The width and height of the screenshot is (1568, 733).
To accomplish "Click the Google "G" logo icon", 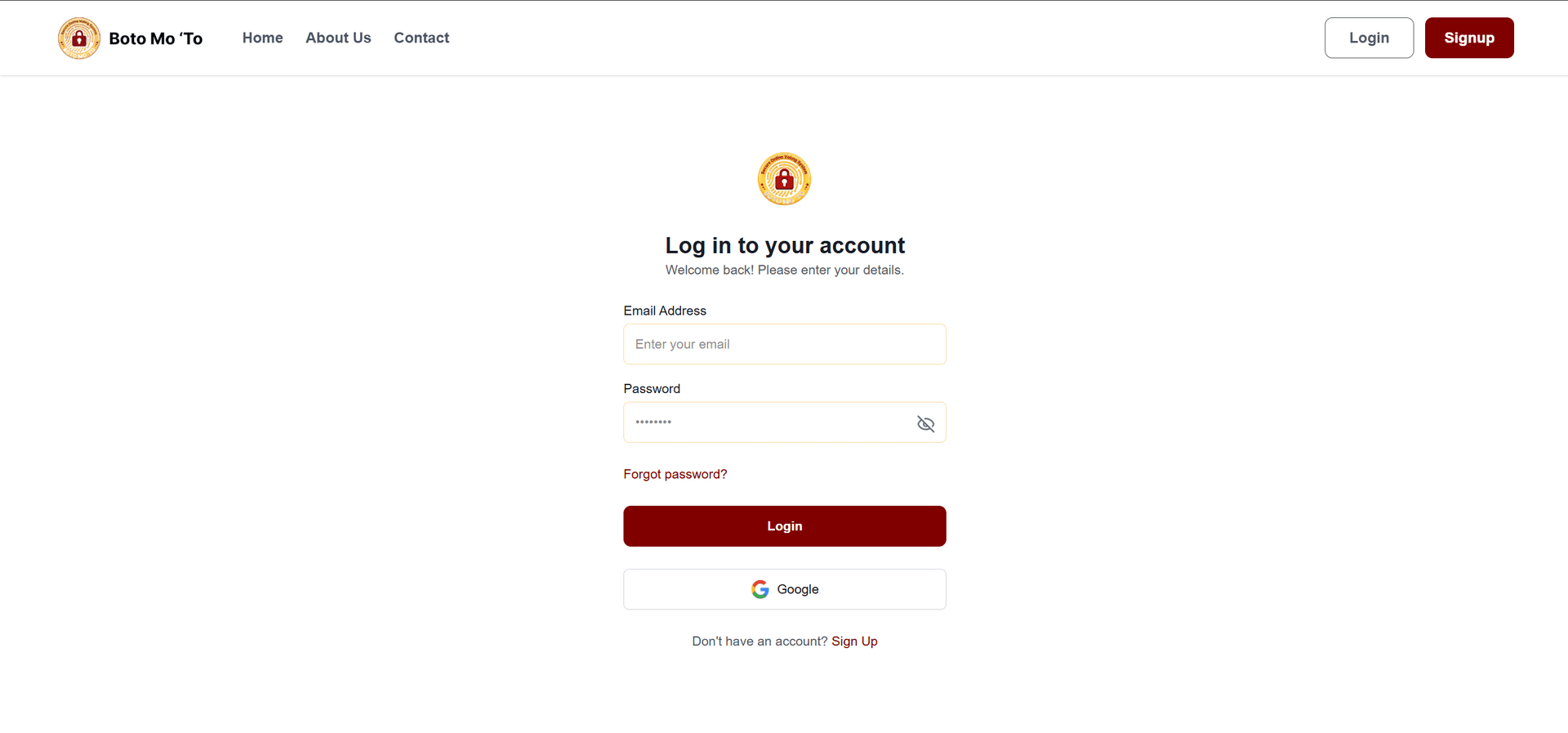I will [760, 589].
